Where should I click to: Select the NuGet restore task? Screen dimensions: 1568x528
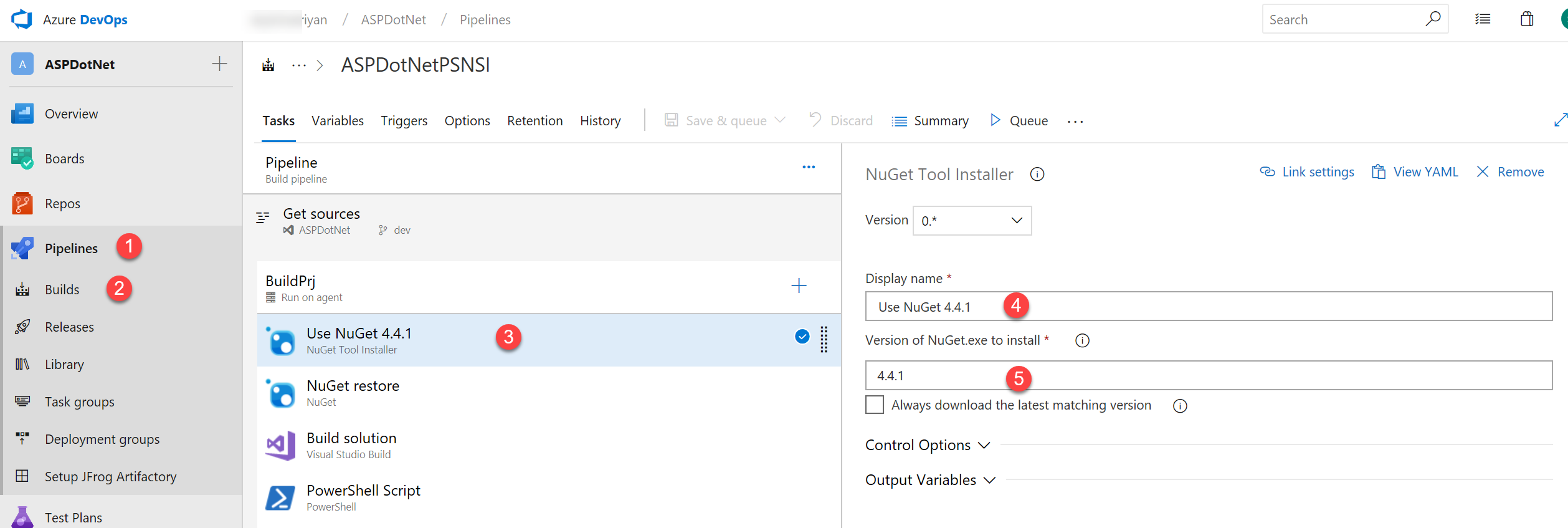[x=549, y=393]
